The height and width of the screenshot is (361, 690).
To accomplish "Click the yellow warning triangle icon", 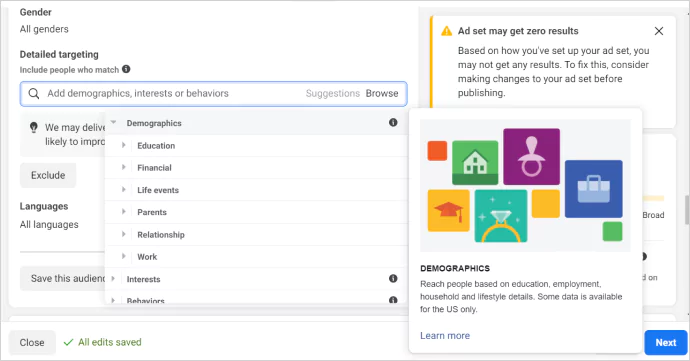I will point(446,31).
